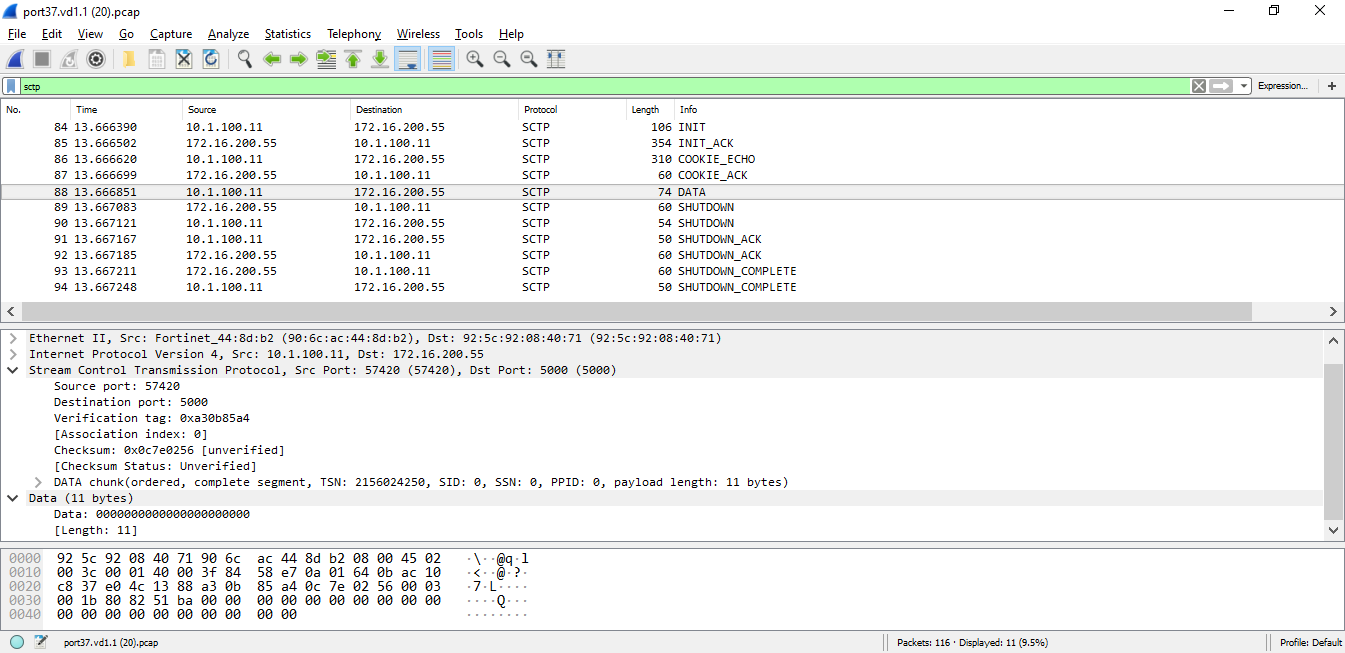Toggle auto-scroll during live capture
This screenshot has width=1345, height=653.
pos(407,60)
